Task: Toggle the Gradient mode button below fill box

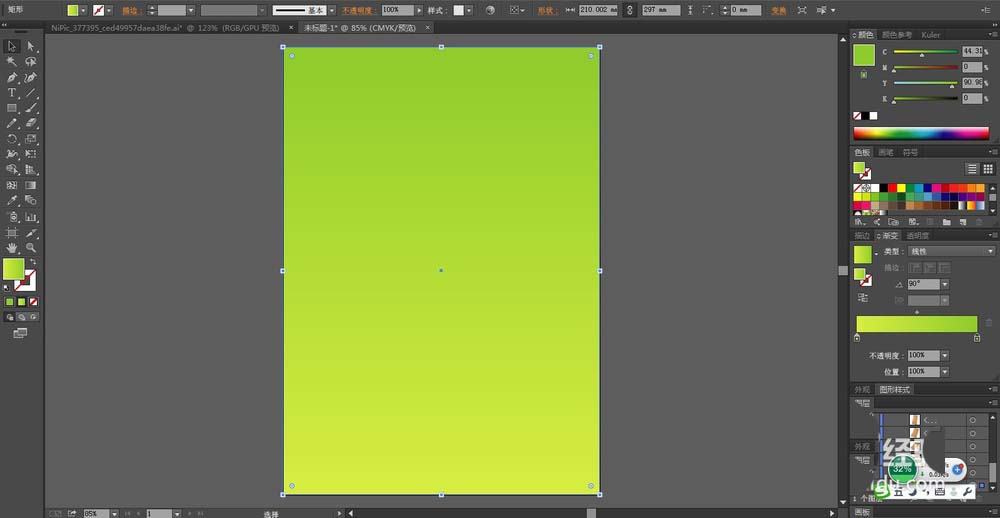Action: click(x=21, y=301)
